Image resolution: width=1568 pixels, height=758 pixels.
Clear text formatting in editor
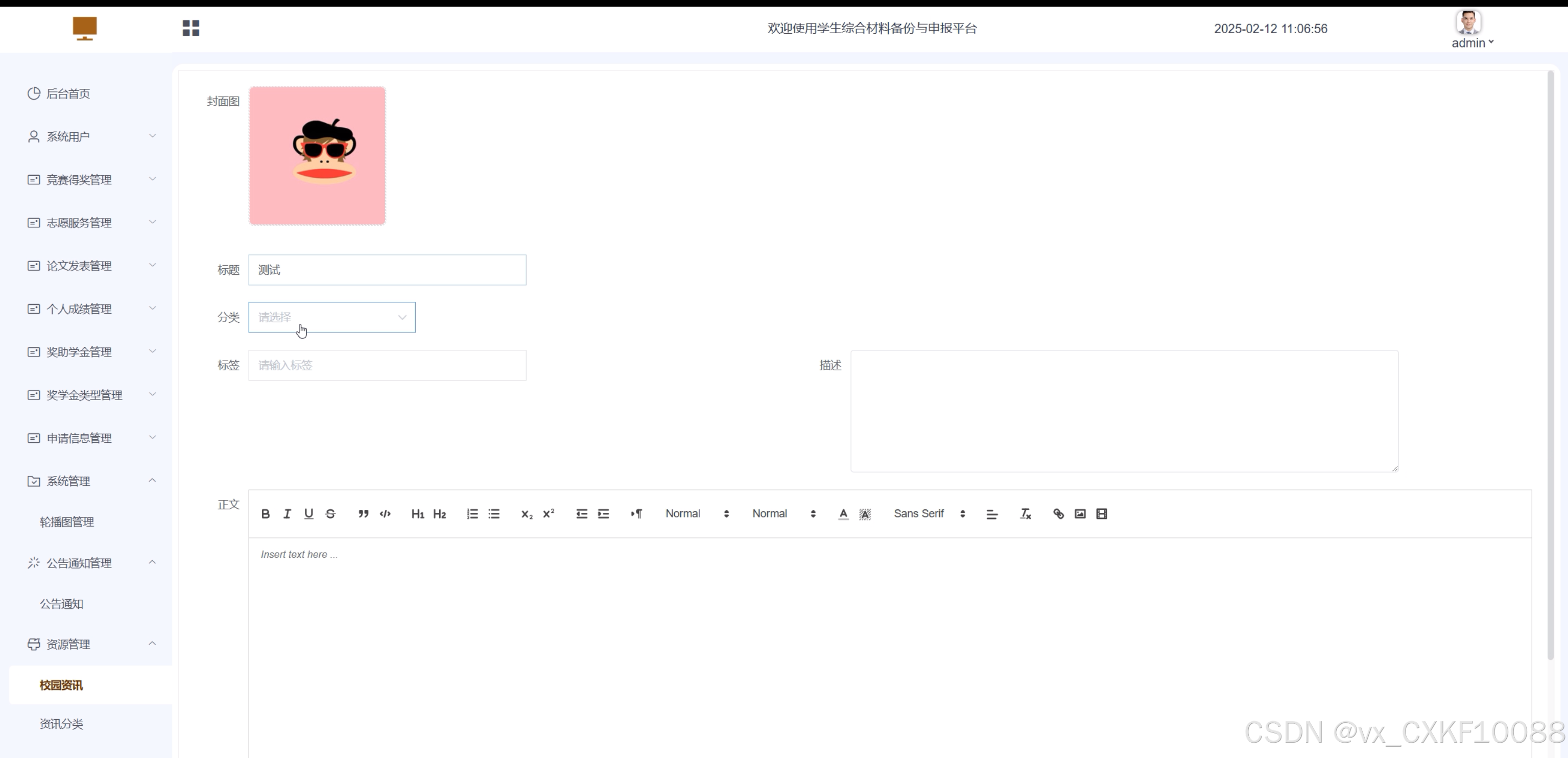(1025, 514)
